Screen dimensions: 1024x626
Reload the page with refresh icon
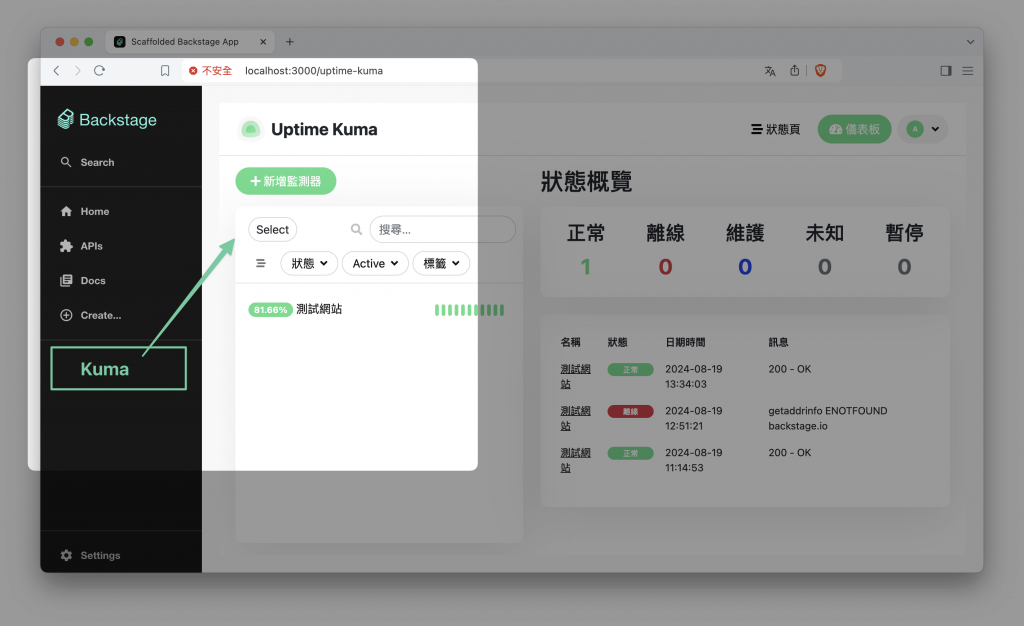(x=99, y=70)
